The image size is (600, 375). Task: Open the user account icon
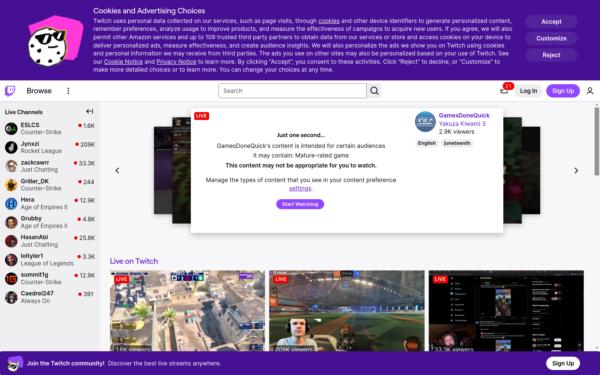(x=590, y=91)
